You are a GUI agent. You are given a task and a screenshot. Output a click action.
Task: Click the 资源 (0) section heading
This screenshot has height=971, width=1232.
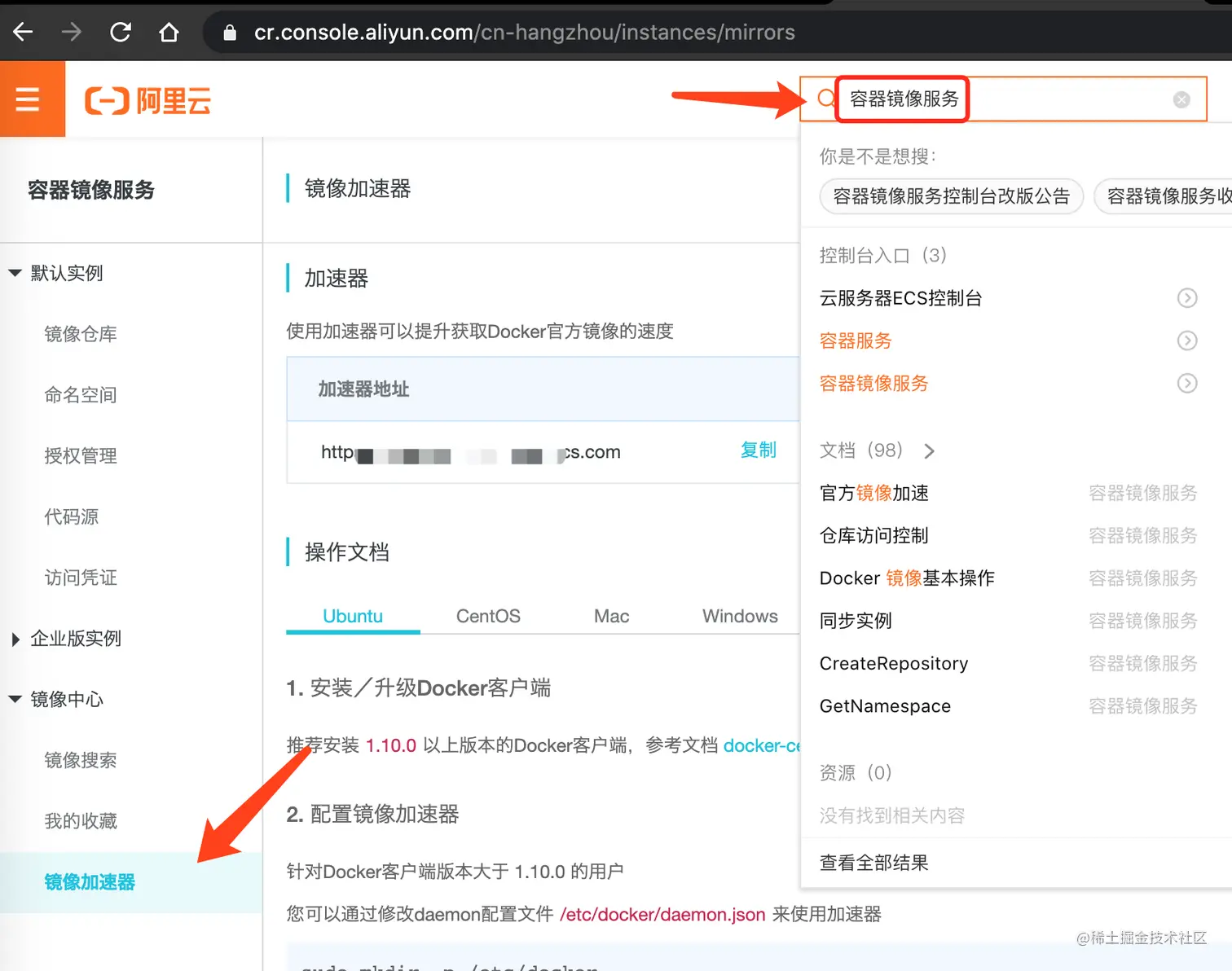(x=856, y=772)
